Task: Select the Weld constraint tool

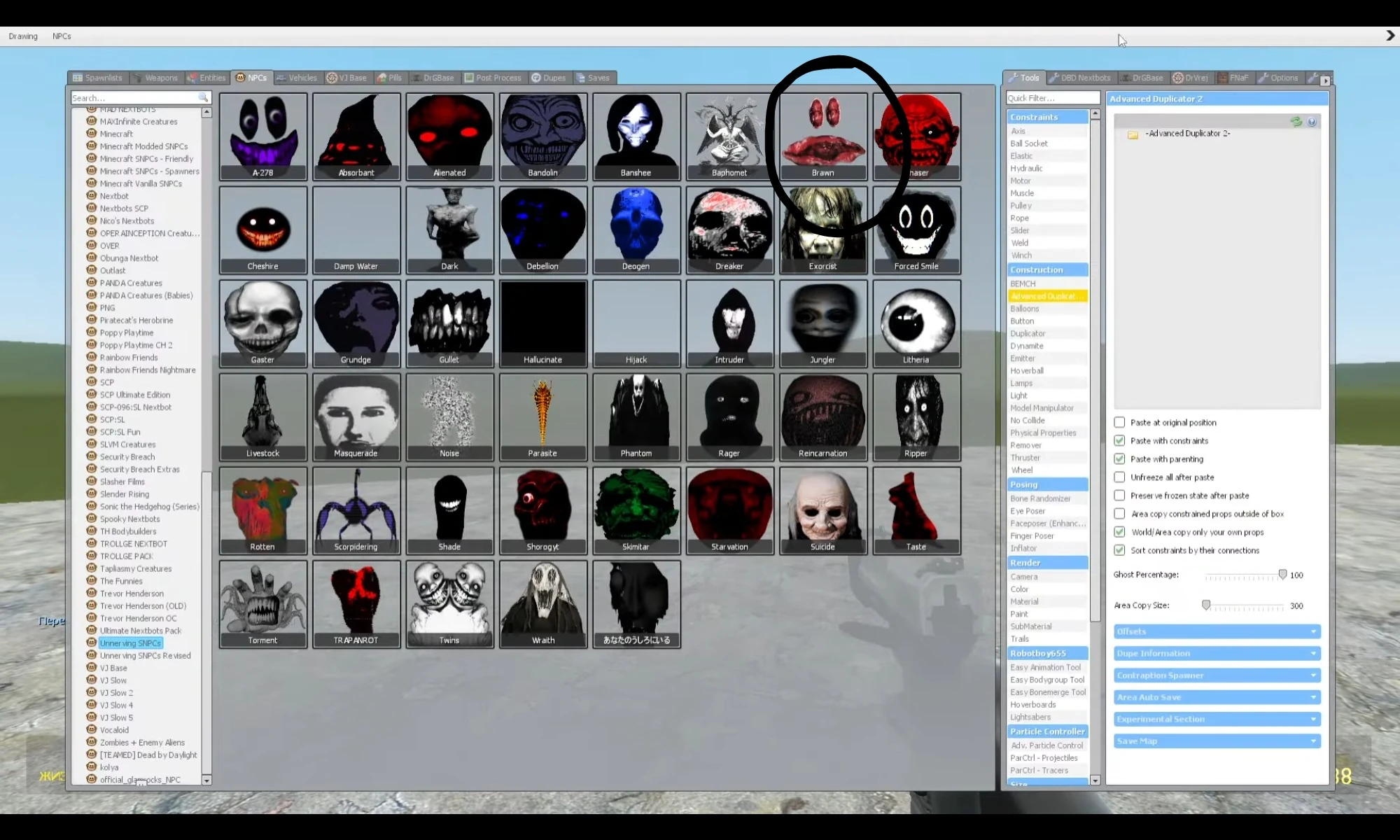Action: point(1021,243)
